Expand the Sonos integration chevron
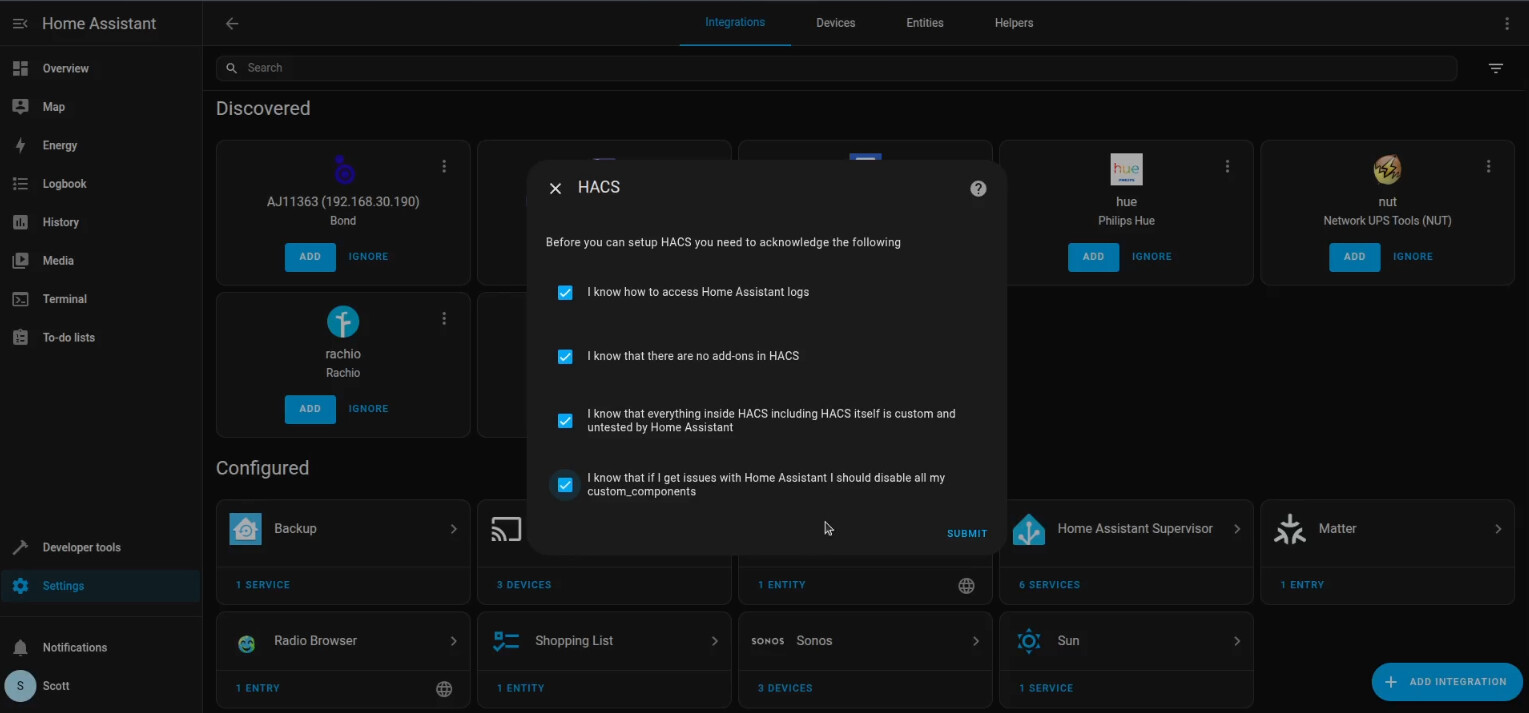Viewport: 1529px width, 713px height. [x=975, y=641]
